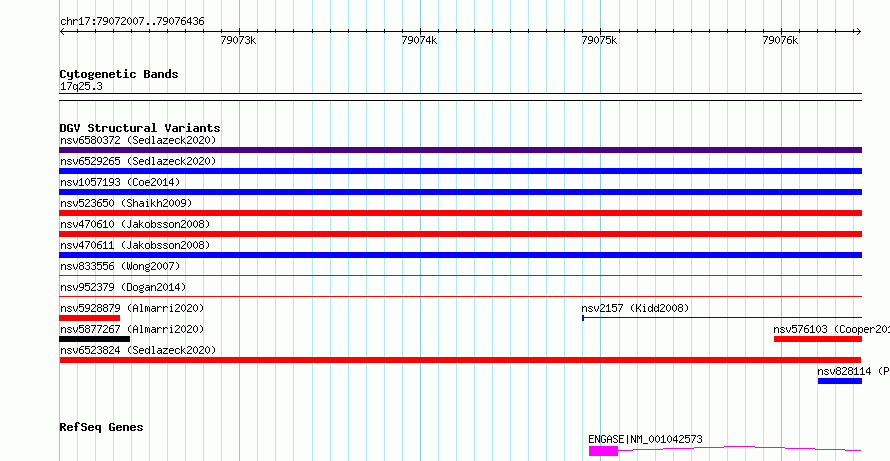890x461 pixels.
Task: Click thin red line of nsv952379
Action: coord(460,296)
